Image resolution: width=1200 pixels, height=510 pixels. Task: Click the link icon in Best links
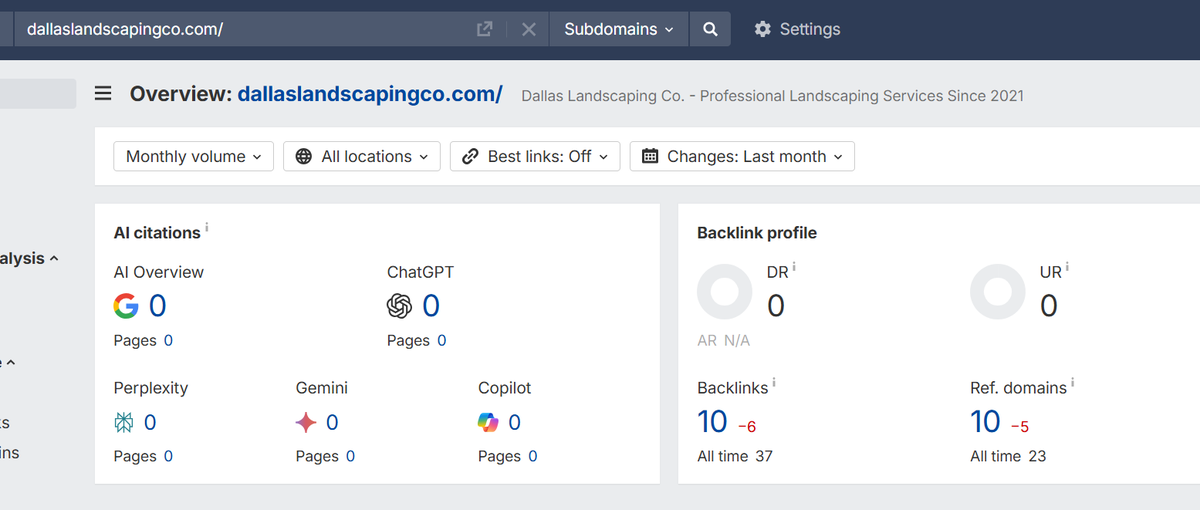click(x=470, y=156)
